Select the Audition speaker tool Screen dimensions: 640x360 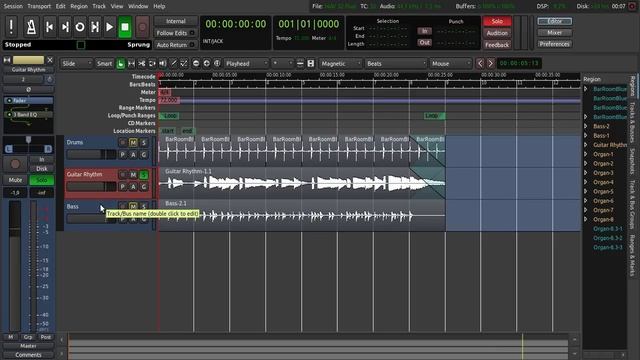point(163,64)
